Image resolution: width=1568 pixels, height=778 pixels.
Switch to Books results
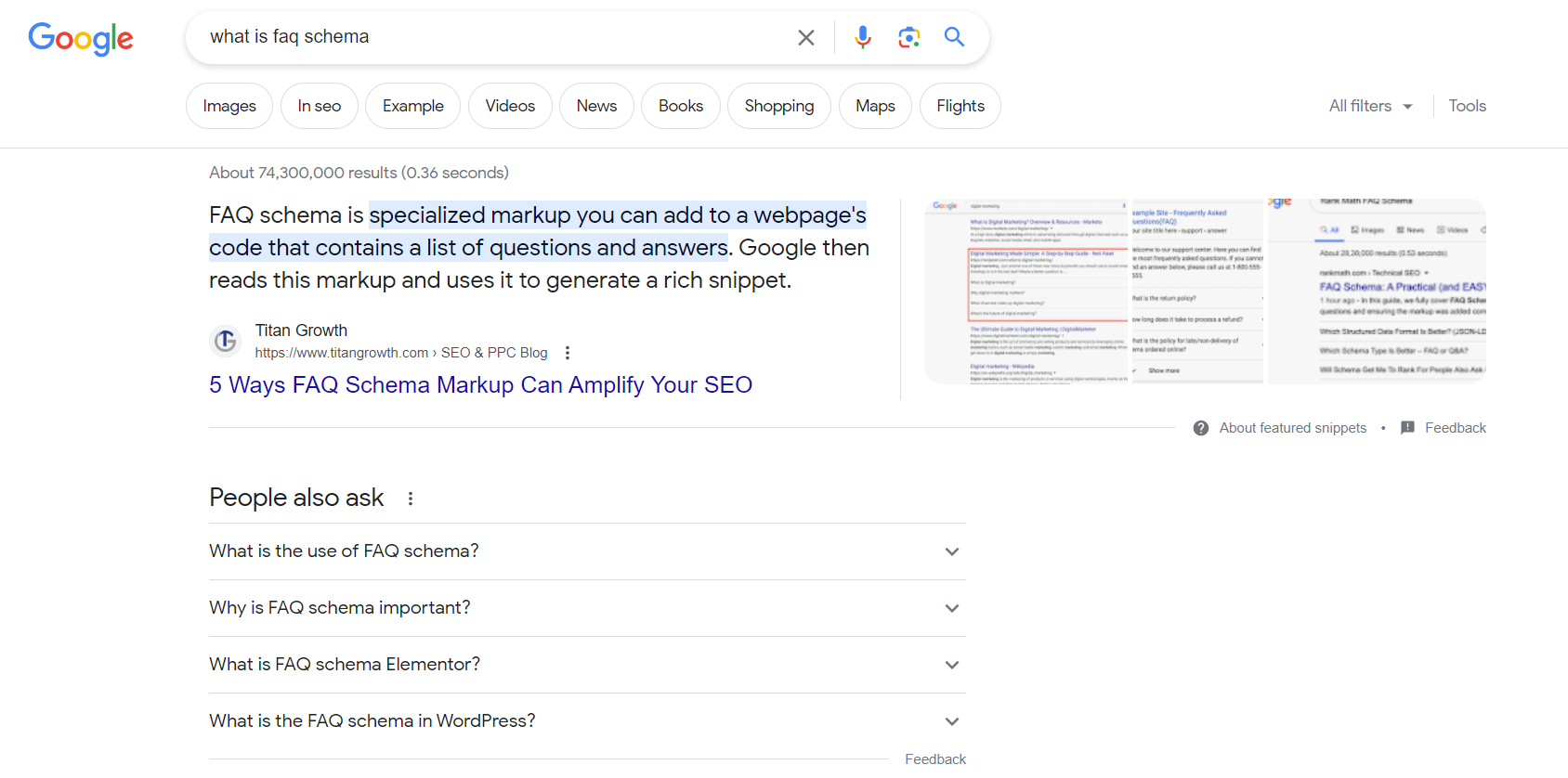tap(681, 106)
